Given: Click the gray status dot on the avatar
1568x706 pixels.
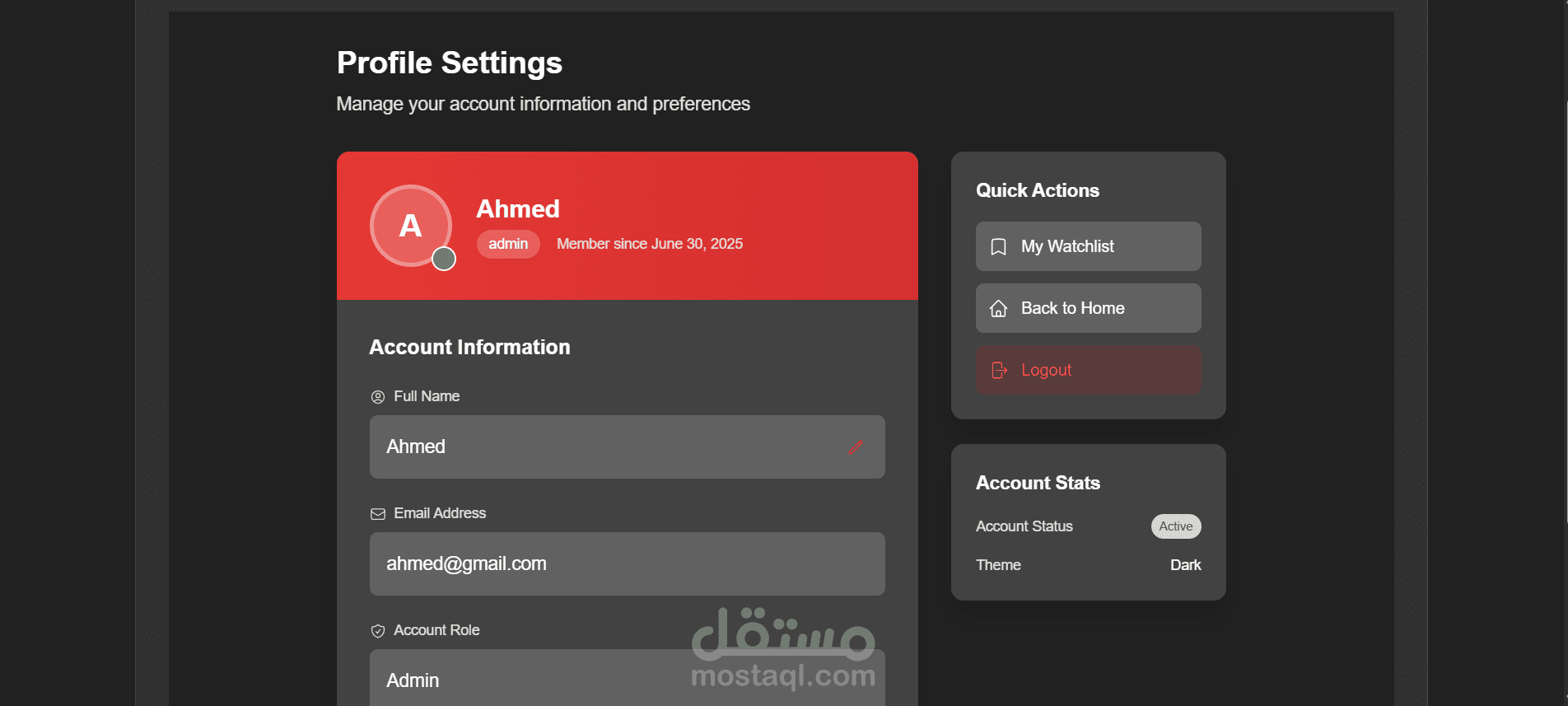Looking at the screenshot, I should (x=444, y=259).
